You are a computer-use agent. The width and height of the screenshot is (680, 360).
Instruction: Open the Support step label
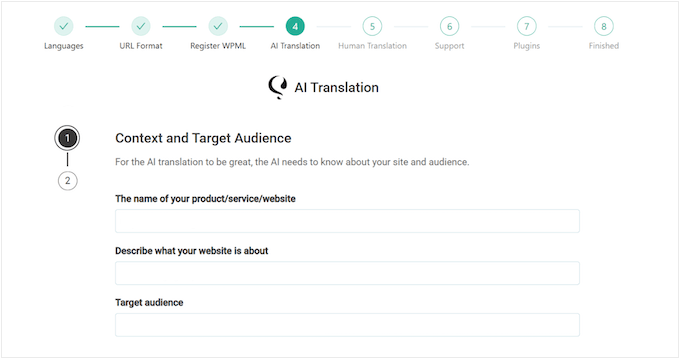click(x=449, y=46)
